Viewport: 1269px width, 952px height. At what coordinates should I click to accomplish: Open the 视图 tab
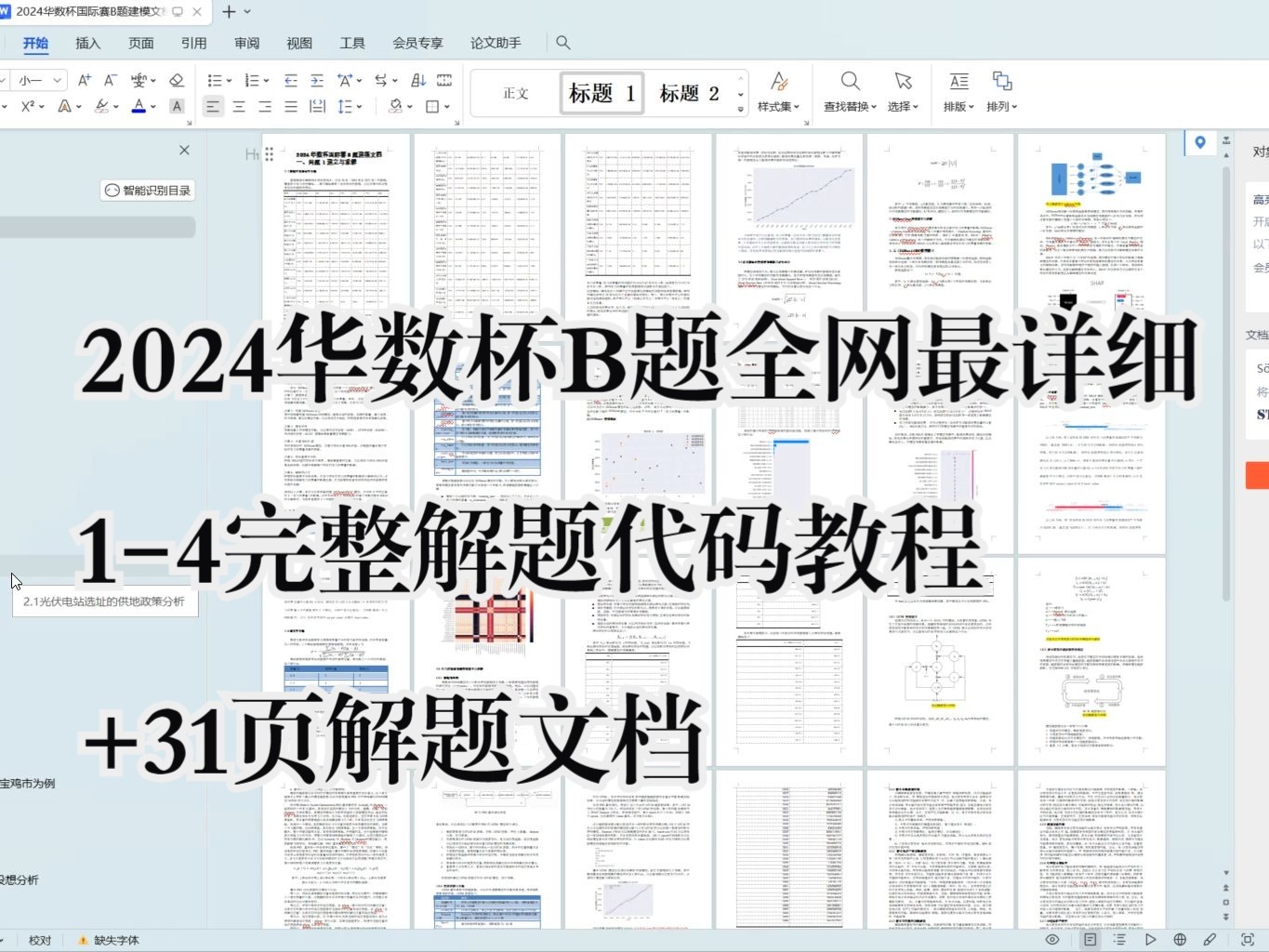tap(299, 43)
